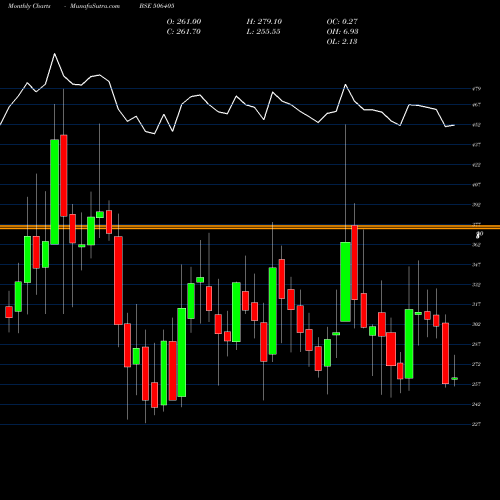The image size is (500, 500).
Task: Click the 302 price axis label
Action: [477, 324]
